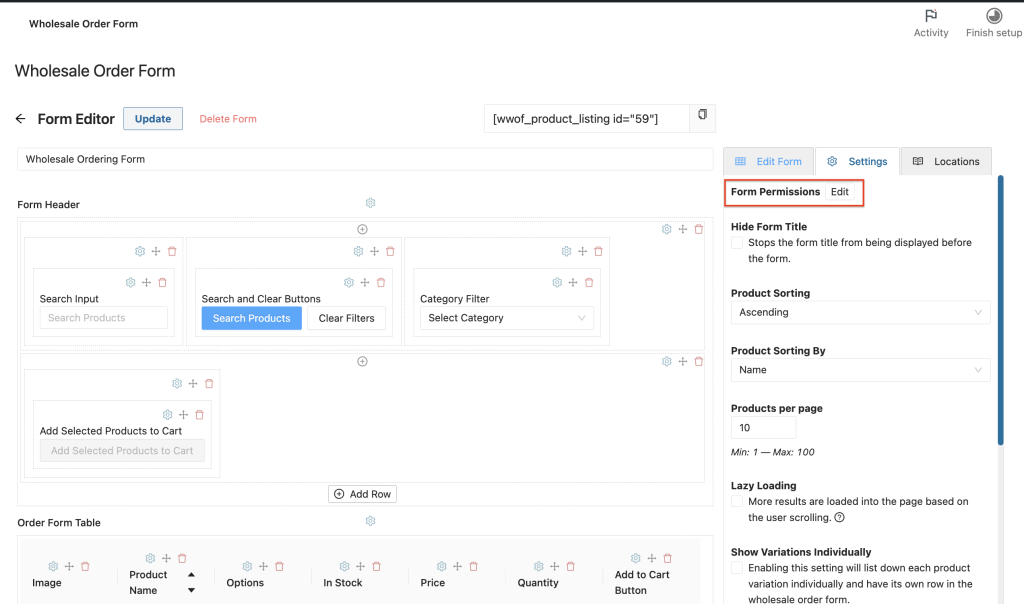Click the back arrow beside Form Editor
This screenshot has height=604, width=1024.
coord(20,119)
